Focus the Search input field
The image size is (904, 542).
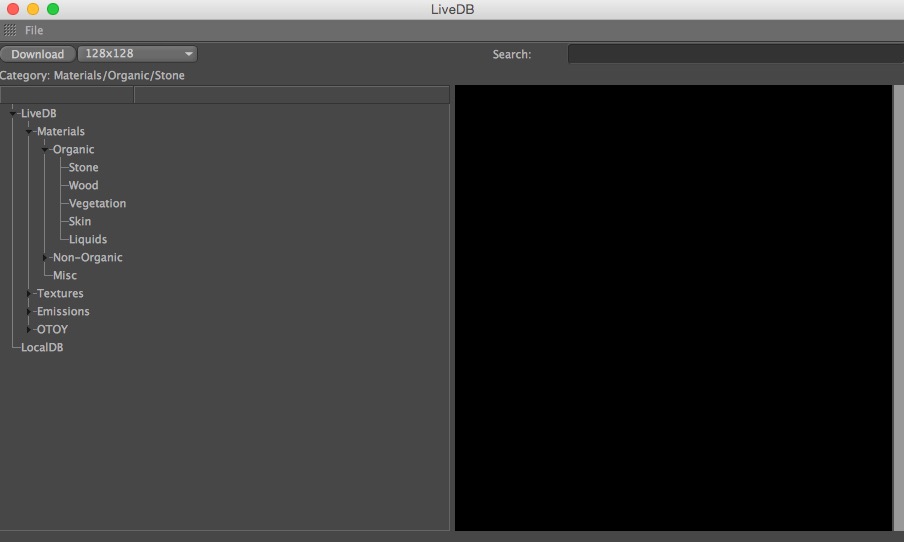coord(736,54)
